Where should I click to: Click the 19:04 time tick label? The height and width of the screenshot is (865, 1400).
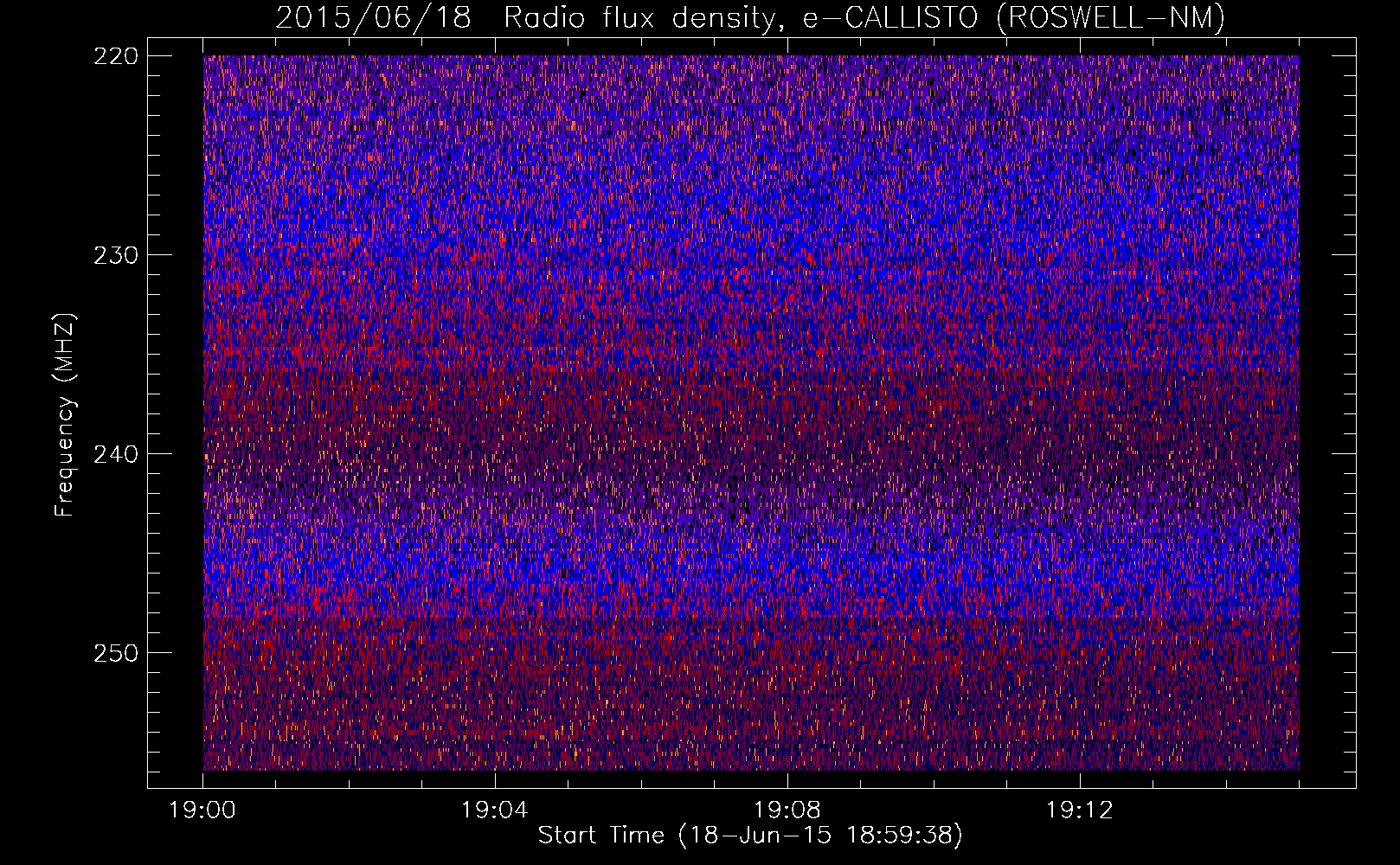tap(495, 810)
